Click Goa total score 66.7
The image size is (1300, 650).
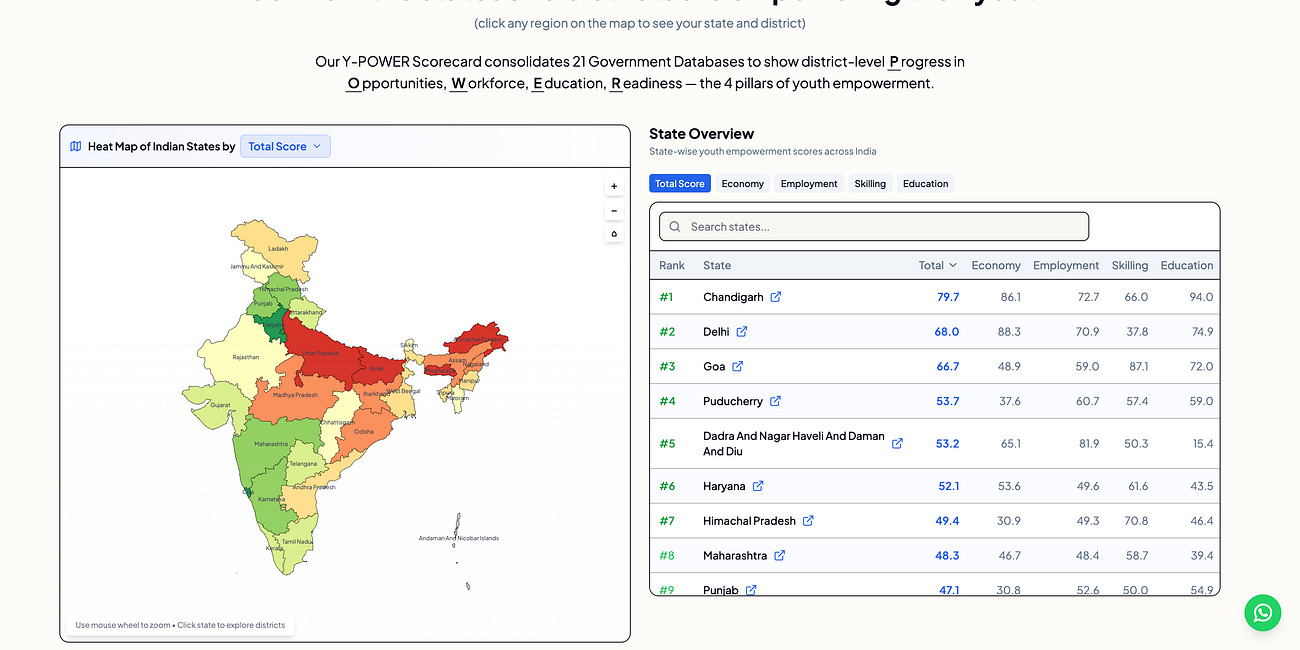click(948, 367)
